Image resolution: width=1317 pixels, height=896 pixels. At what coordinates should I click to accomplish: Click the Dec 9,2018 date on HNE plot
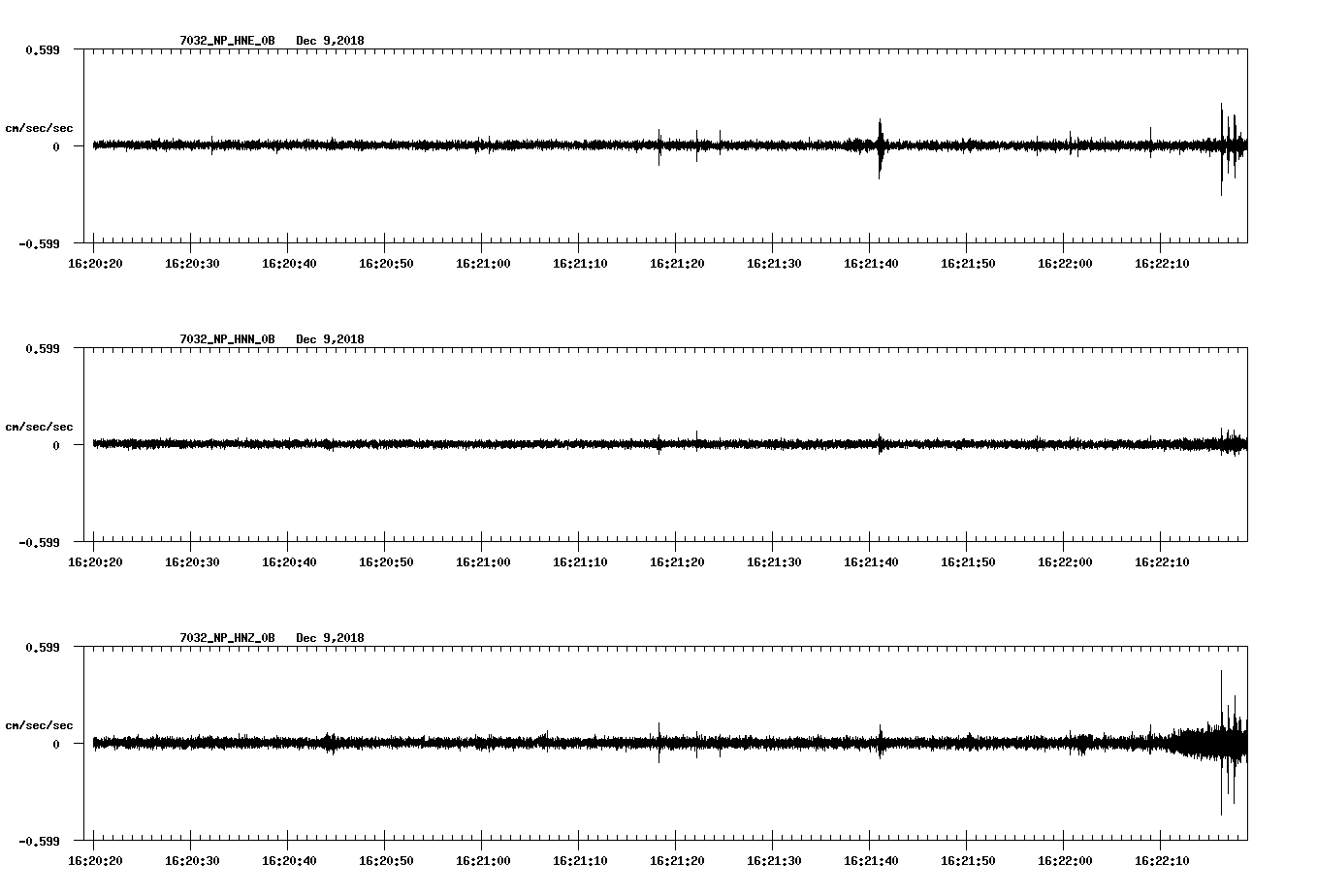[x=331, y=41]
